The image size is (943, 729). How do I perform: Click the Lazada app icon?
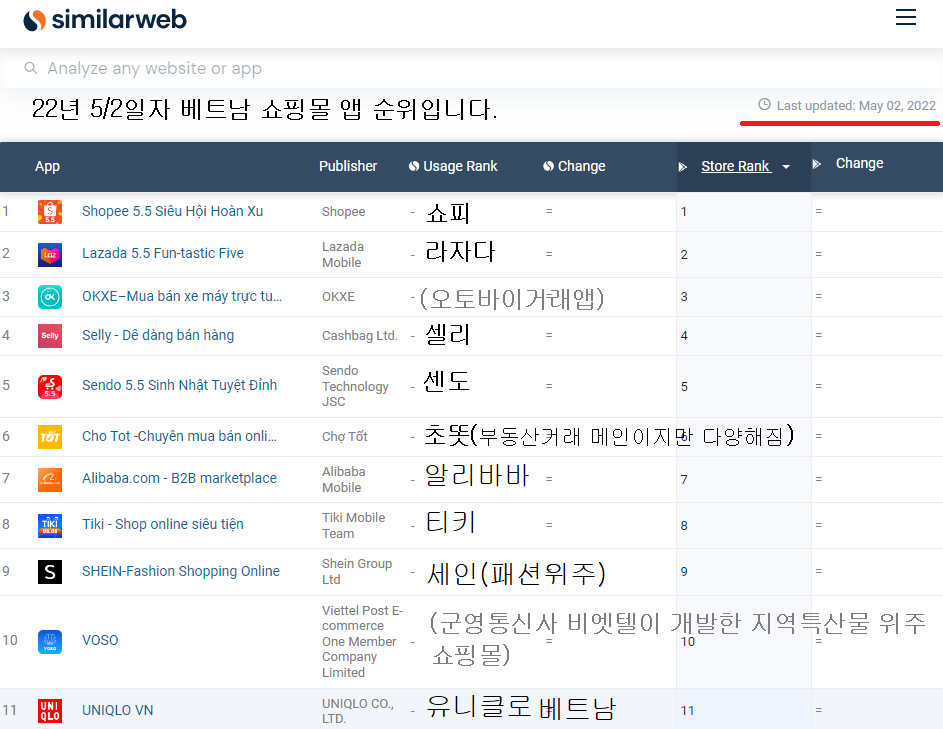pos(49,254)
